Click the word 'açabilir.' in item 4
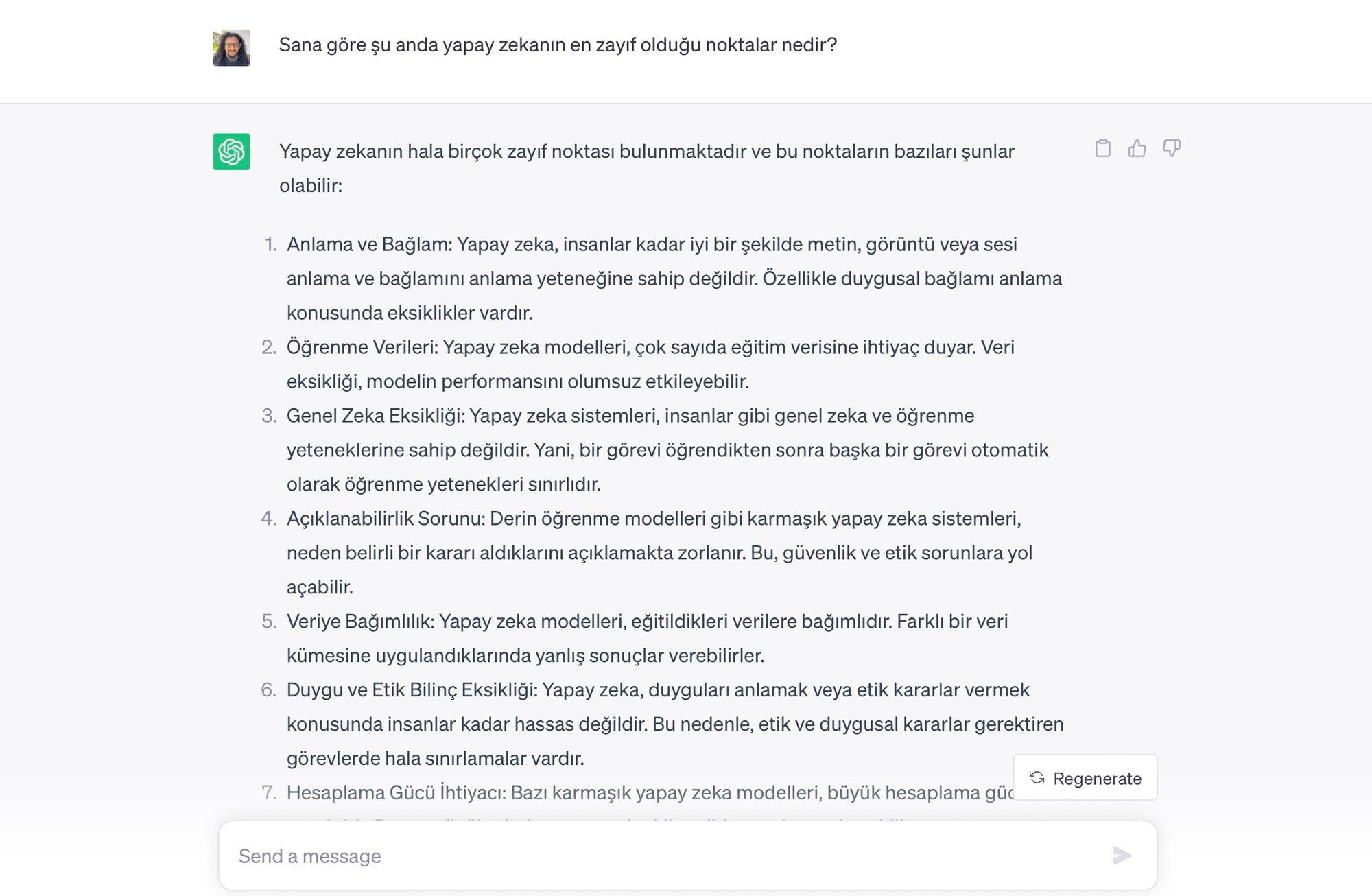1372x896 pixels. click(x=320, y=587)
